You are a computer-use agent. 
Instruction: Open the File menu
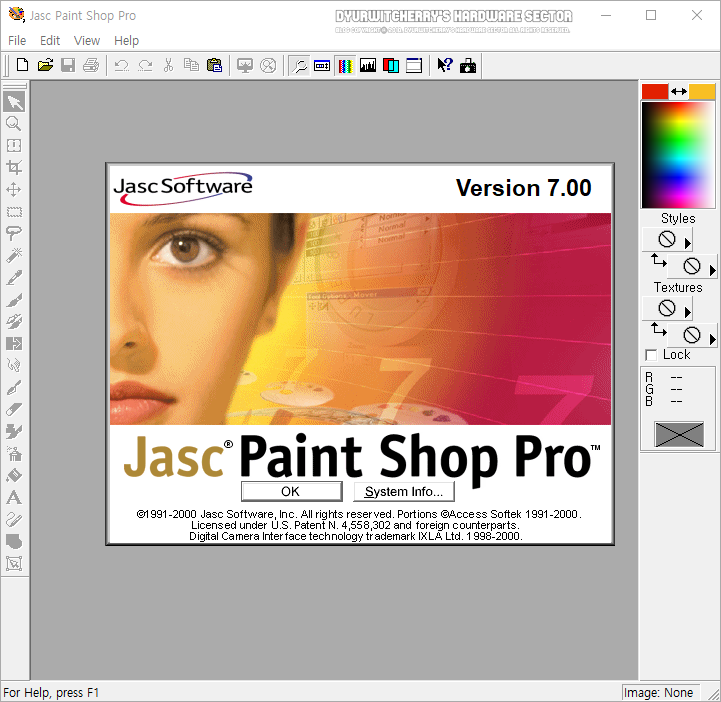(17, 40)
